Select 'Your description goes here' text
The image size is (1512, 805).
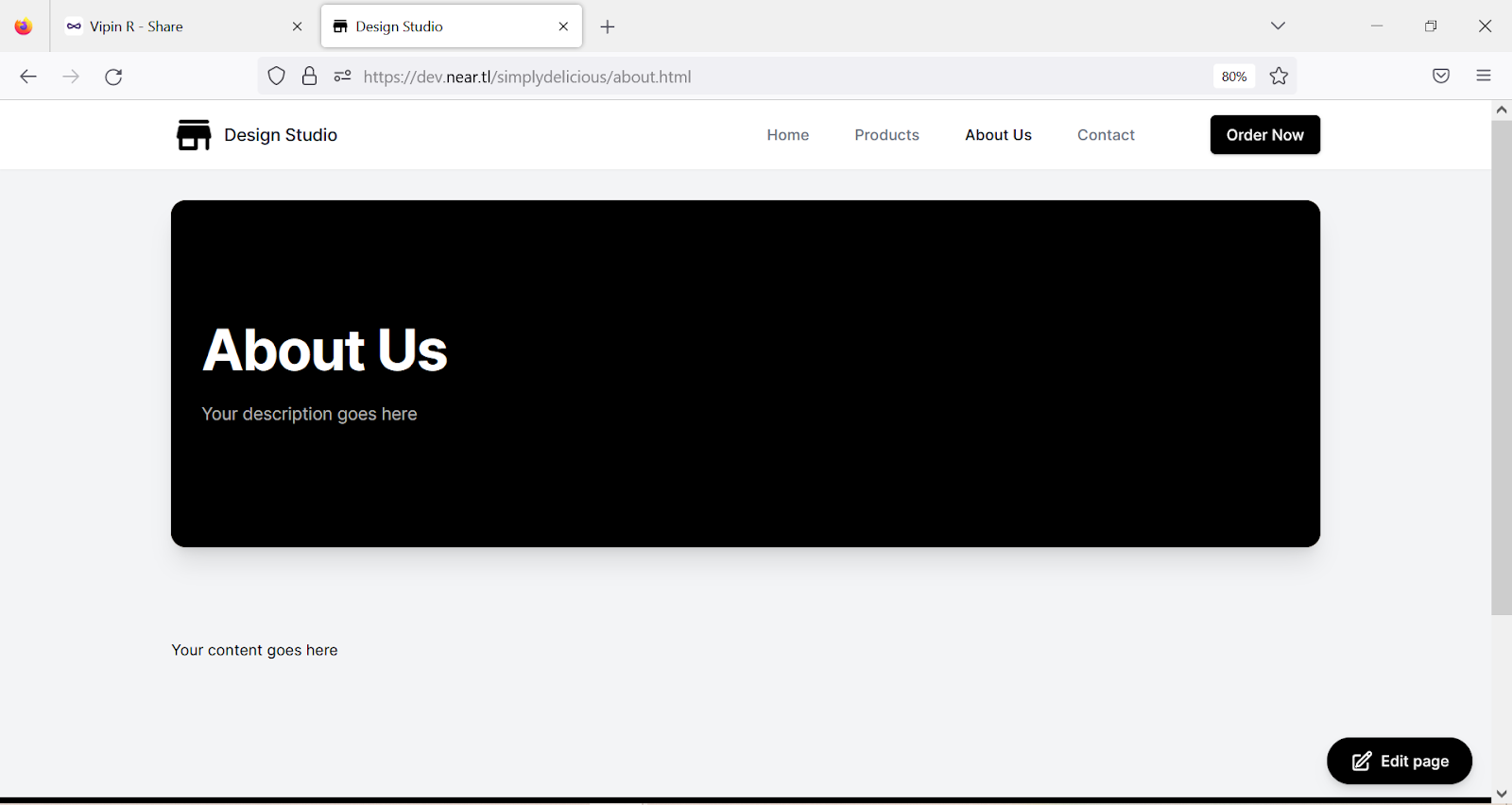click(309, 414)
